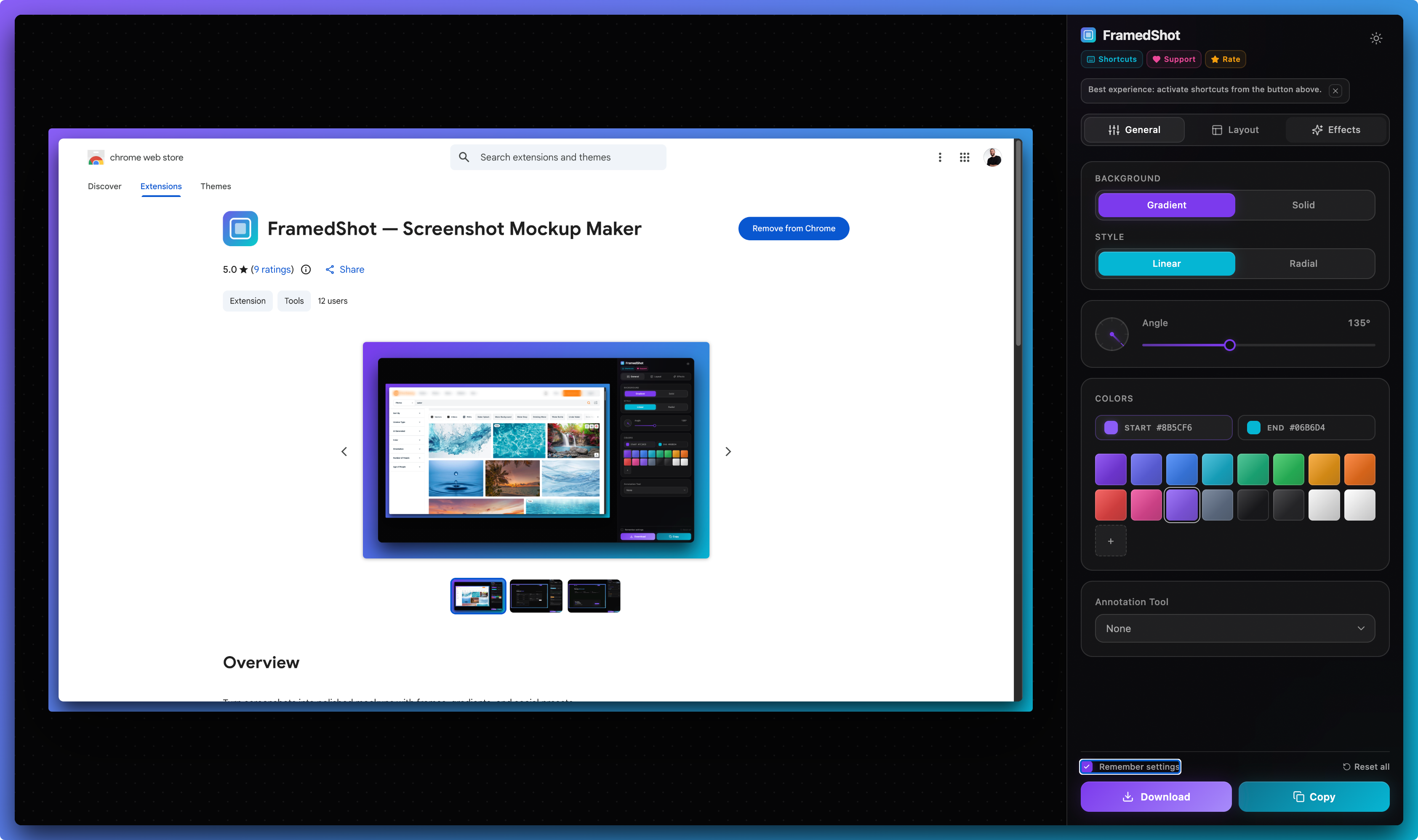Open the Annotation Tool dropdown
The width and height of the screenshot is (1418, 840).
pyautogui.click(x=1234, y=628)
